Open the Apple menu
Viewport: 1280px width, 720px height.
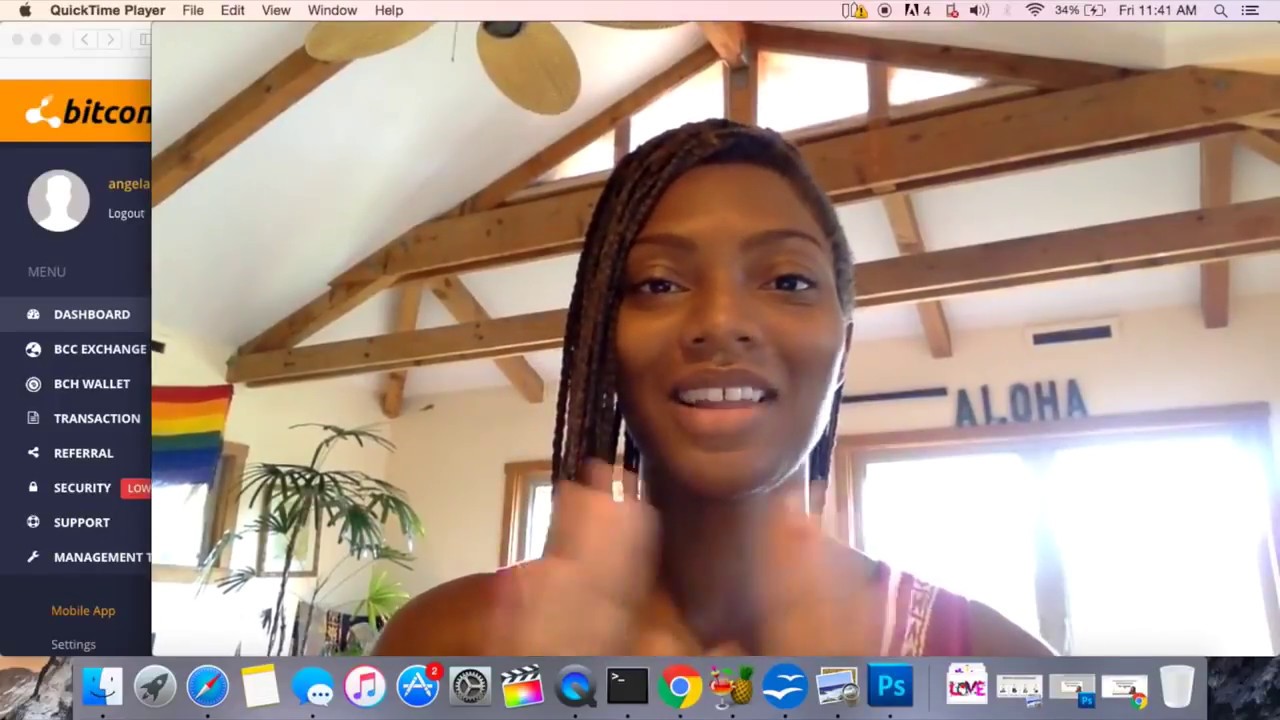[x=24, y=10]
